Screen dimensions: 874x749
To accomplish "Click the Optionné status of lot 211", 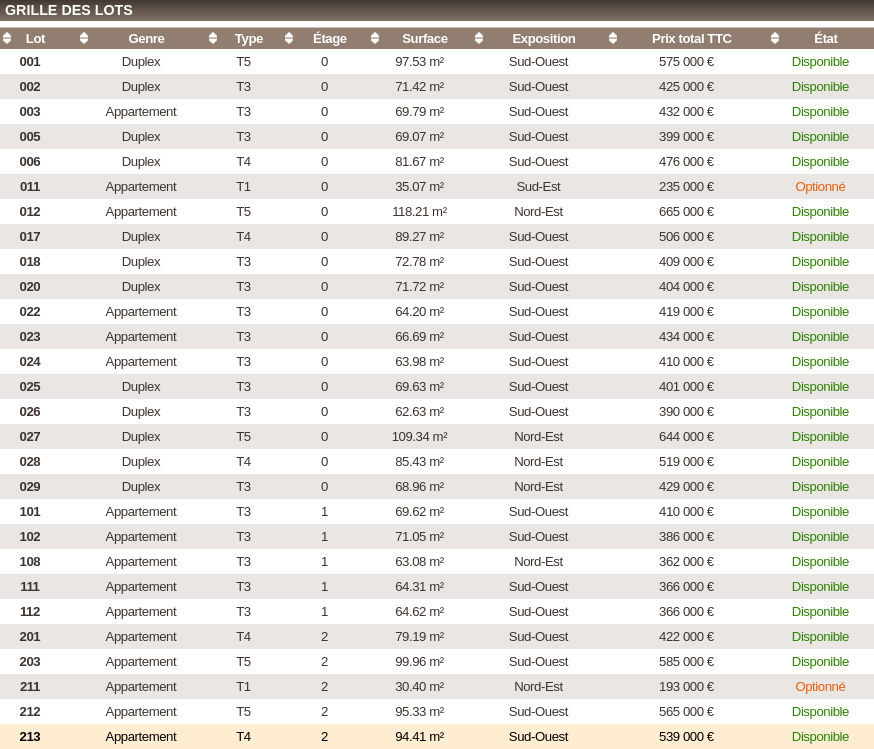I will (820, 686).
